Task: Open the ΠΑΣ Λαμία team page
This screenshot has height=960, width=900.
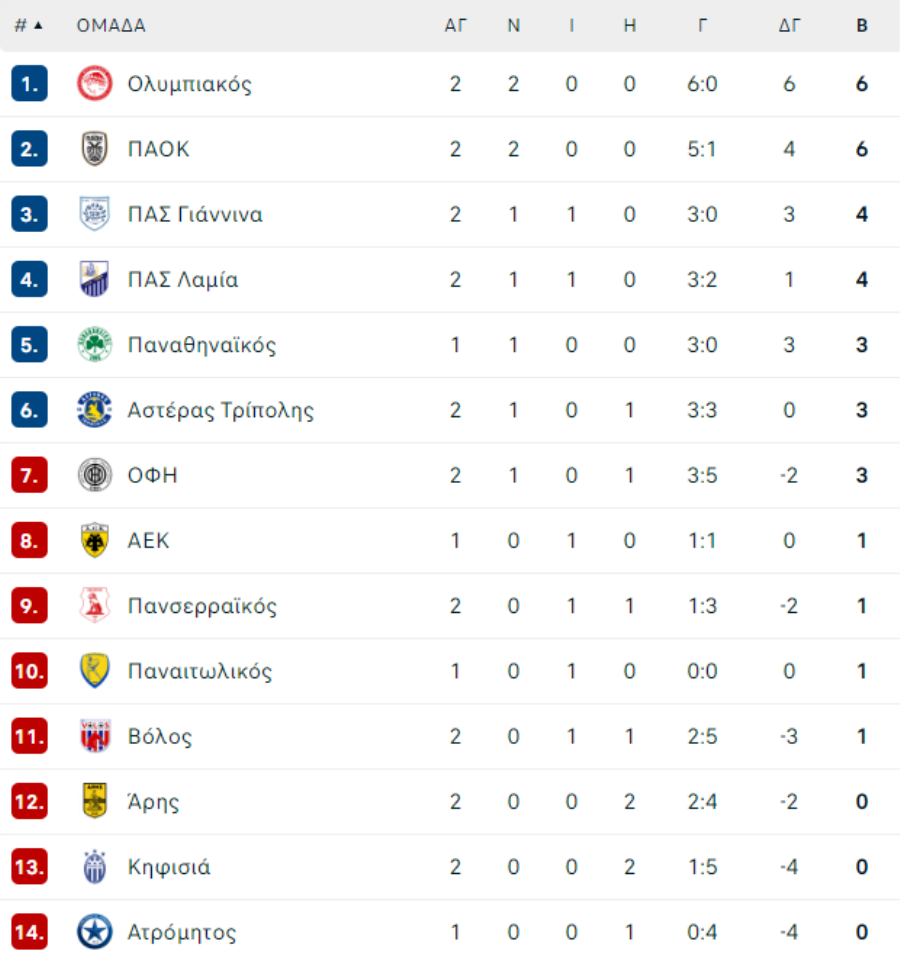Action: pos(182,279)
